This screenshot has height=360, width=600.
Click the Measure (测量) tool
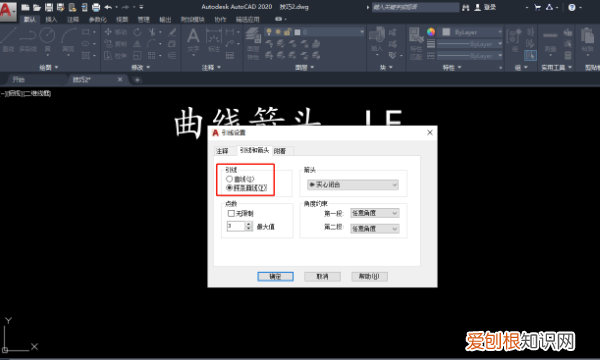click(550, 41)
